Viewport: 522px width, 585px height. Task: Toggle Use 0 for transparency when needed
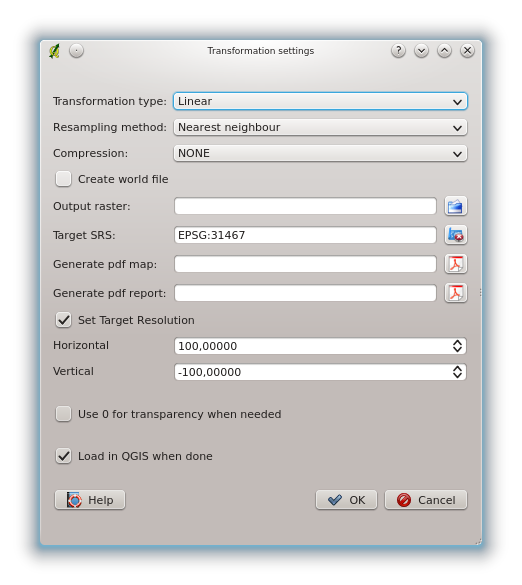point(63,414)
